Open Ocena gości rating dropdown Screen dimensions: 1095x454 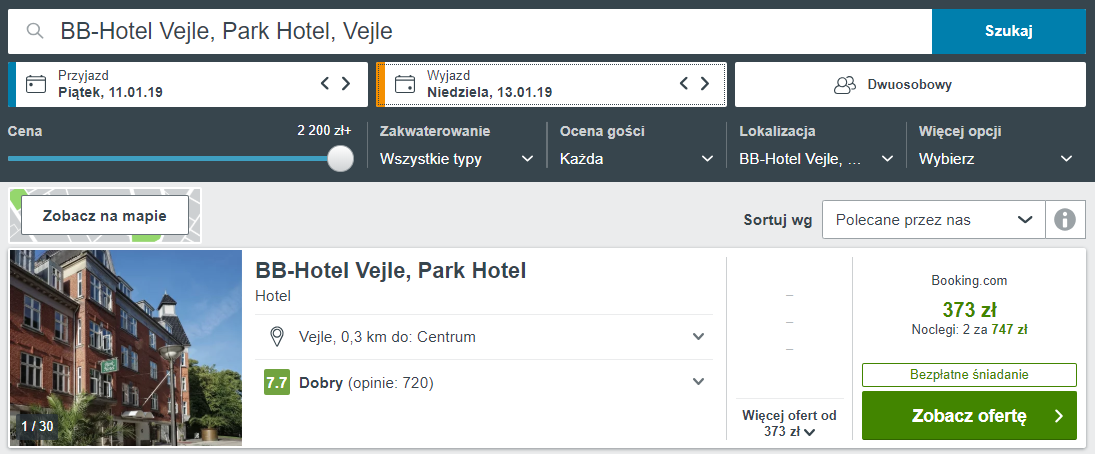click(x=637, y=159)
